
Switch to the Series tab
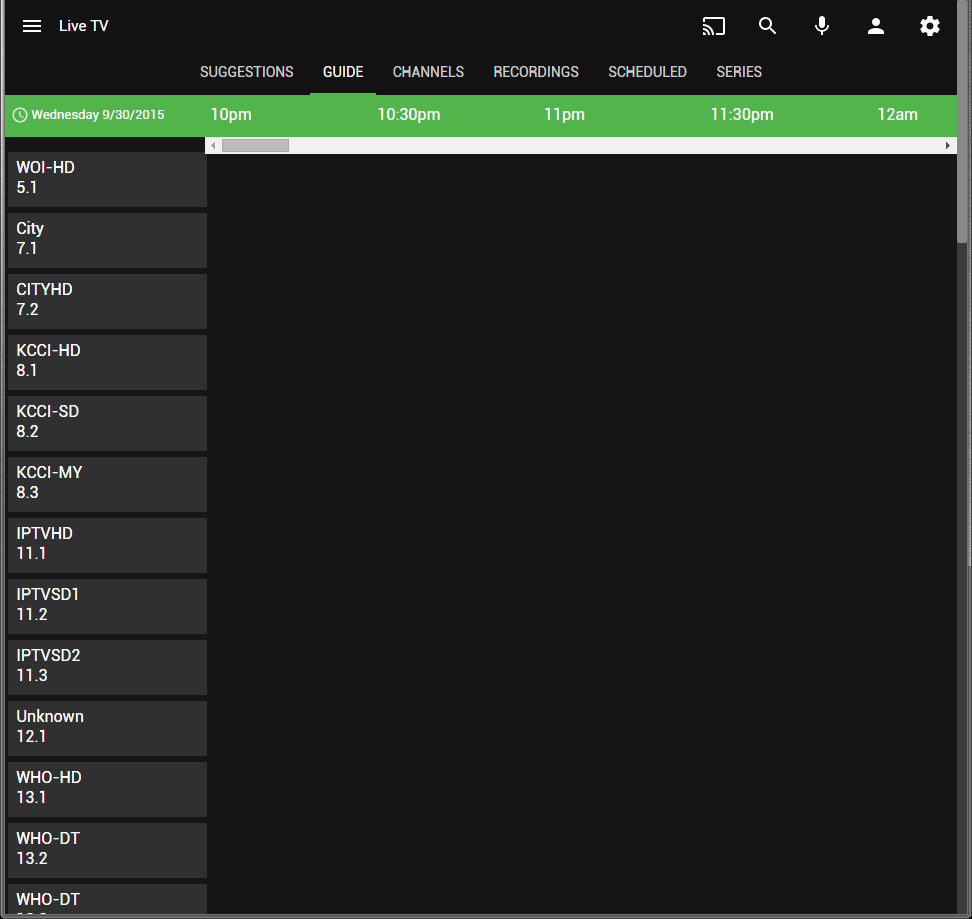[x=739, y=72]
